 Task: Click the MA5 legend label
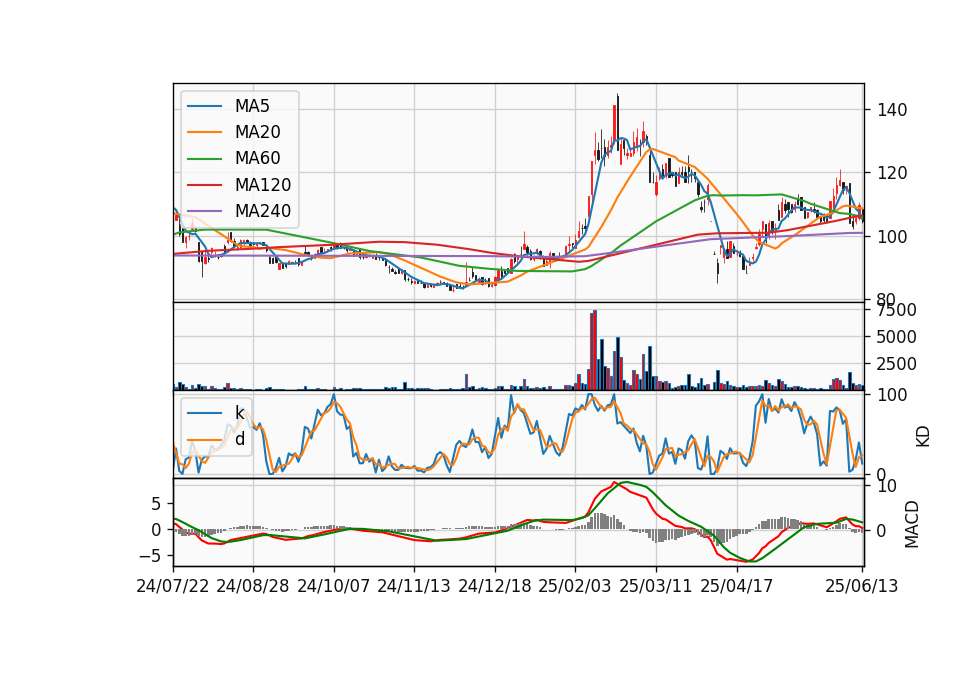(x=252, y=106)
